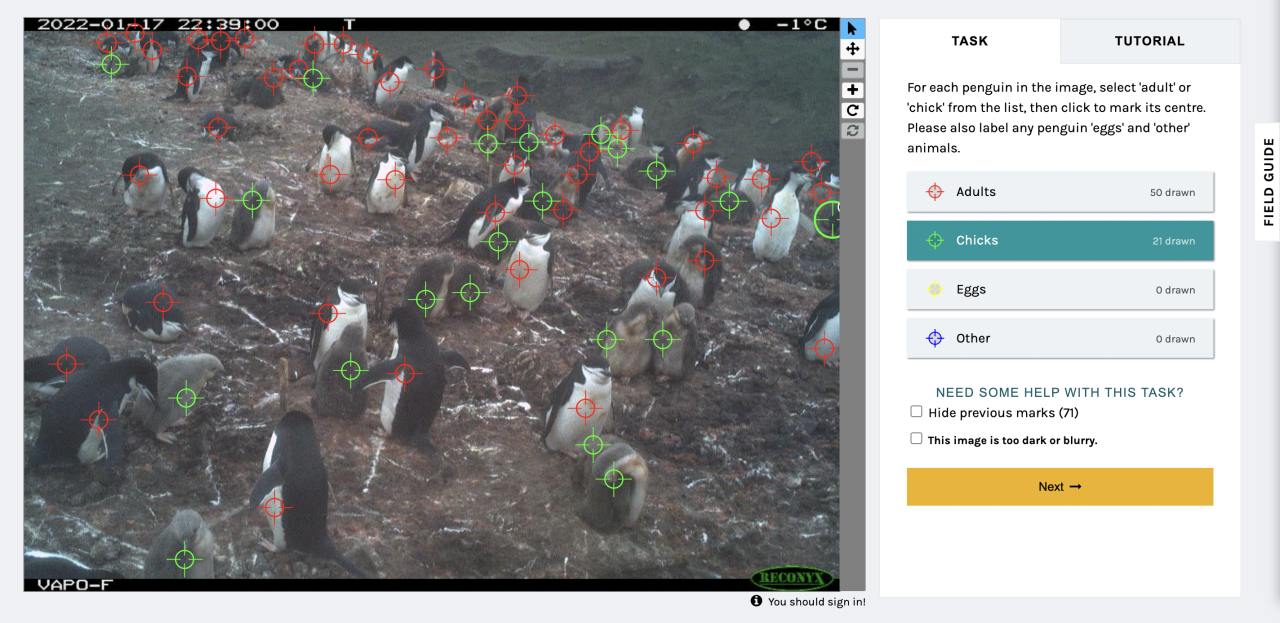Zoom out with the minus tool

[852, 70]
